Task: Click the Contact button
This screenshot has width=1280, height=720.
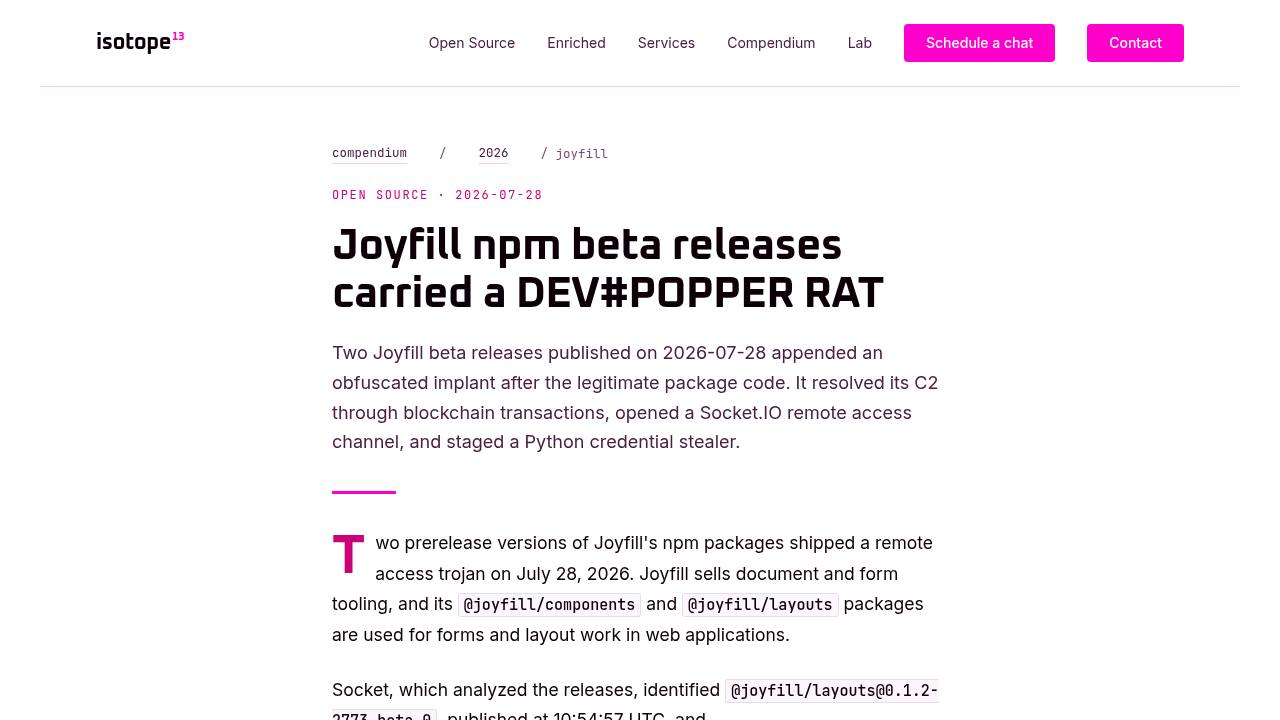Action: click(x=1135, y=43)
